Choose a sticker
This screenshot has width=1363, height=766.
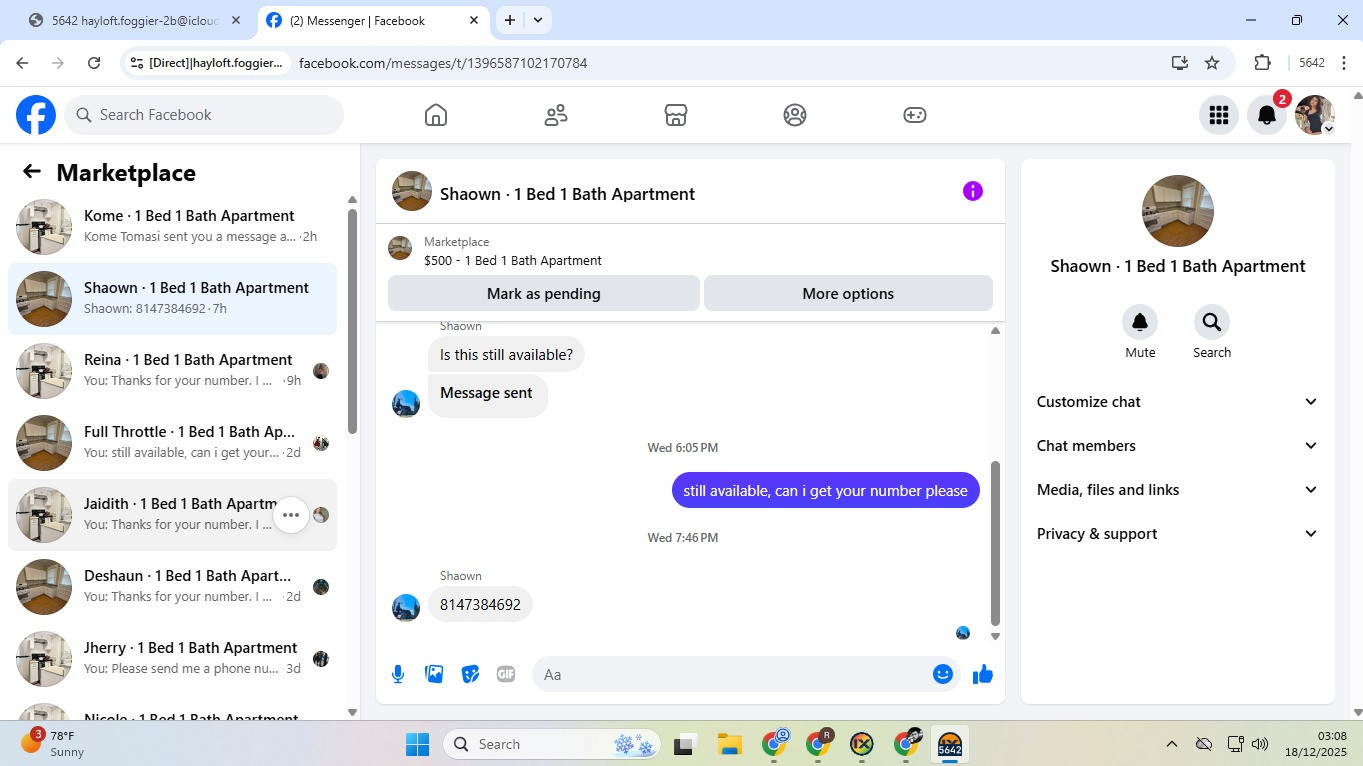tap(470, 674)
